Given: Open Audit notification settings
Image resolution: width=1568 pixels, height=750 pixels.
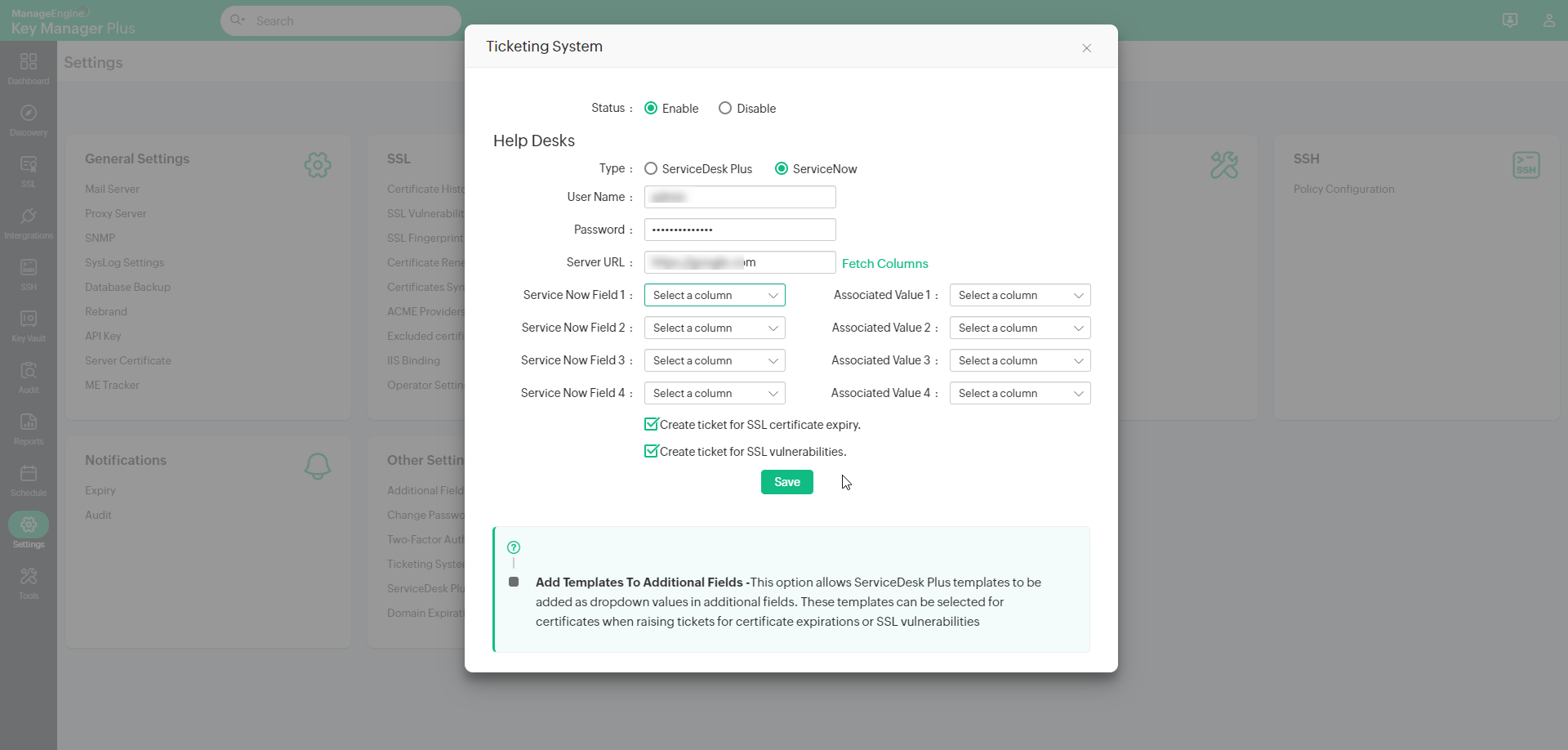Looking at the screenshot, I should [x=98, y=515].
